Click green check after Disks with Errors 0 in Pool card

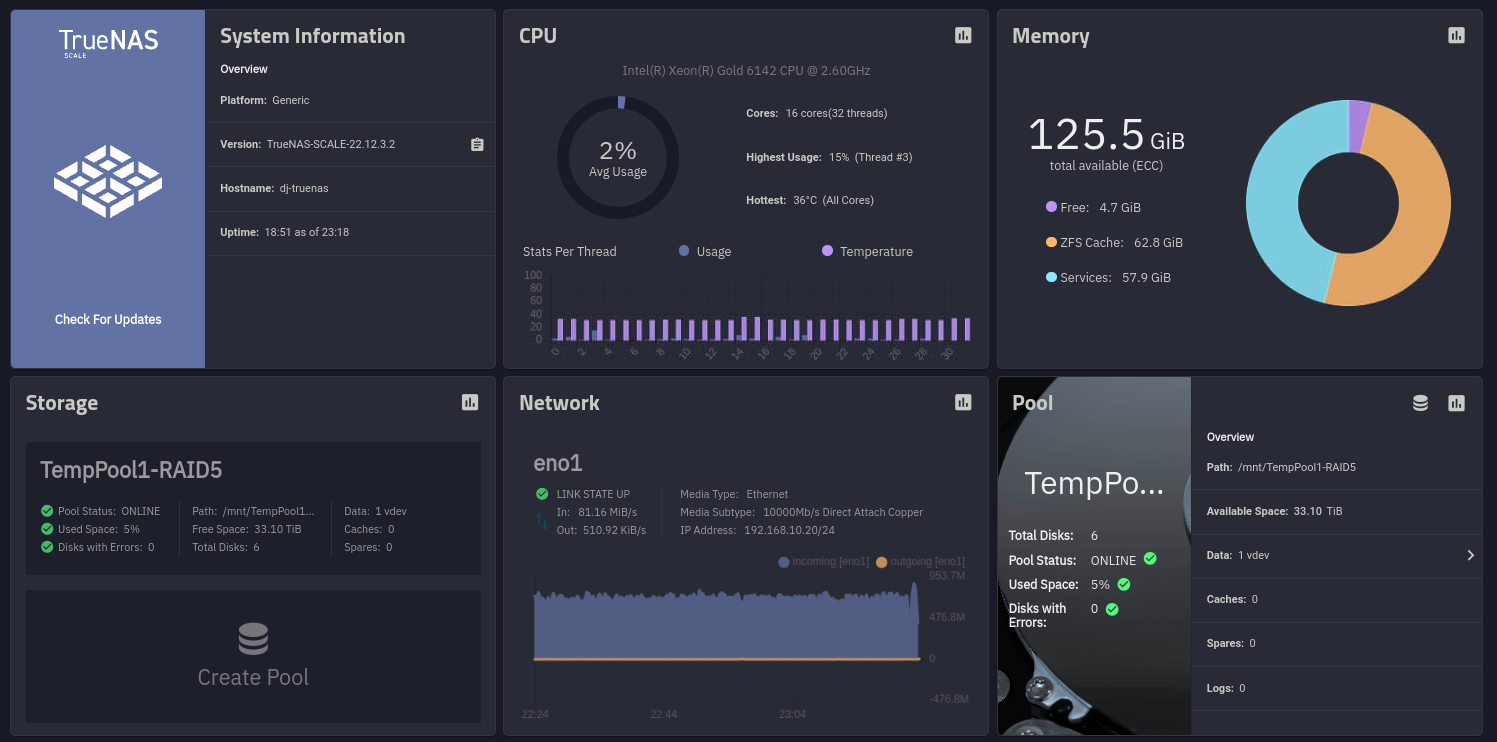[1112, 608]
